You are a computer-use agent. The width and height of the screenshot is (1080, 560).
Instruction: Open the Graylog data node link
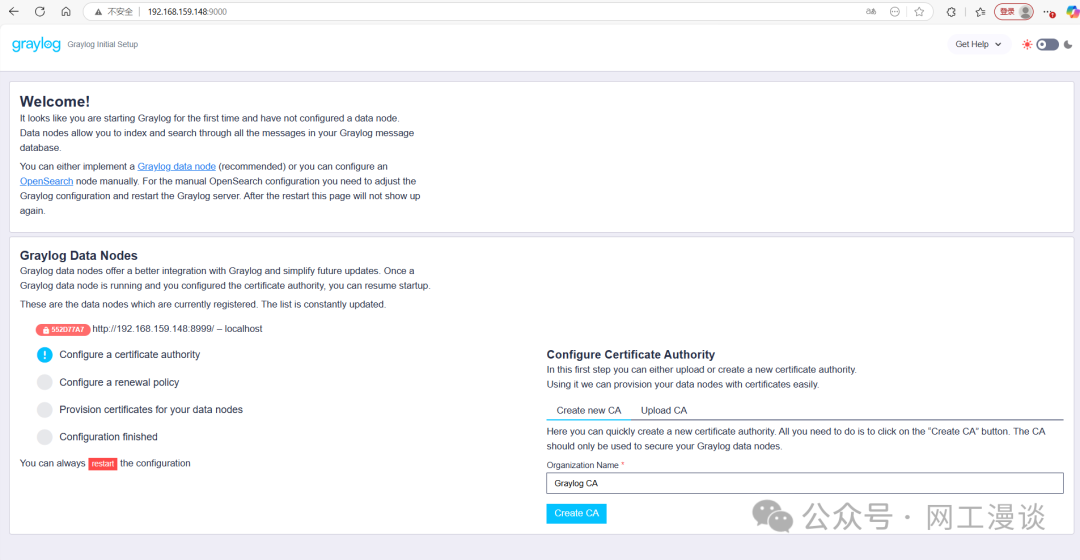tap(176, 166)
